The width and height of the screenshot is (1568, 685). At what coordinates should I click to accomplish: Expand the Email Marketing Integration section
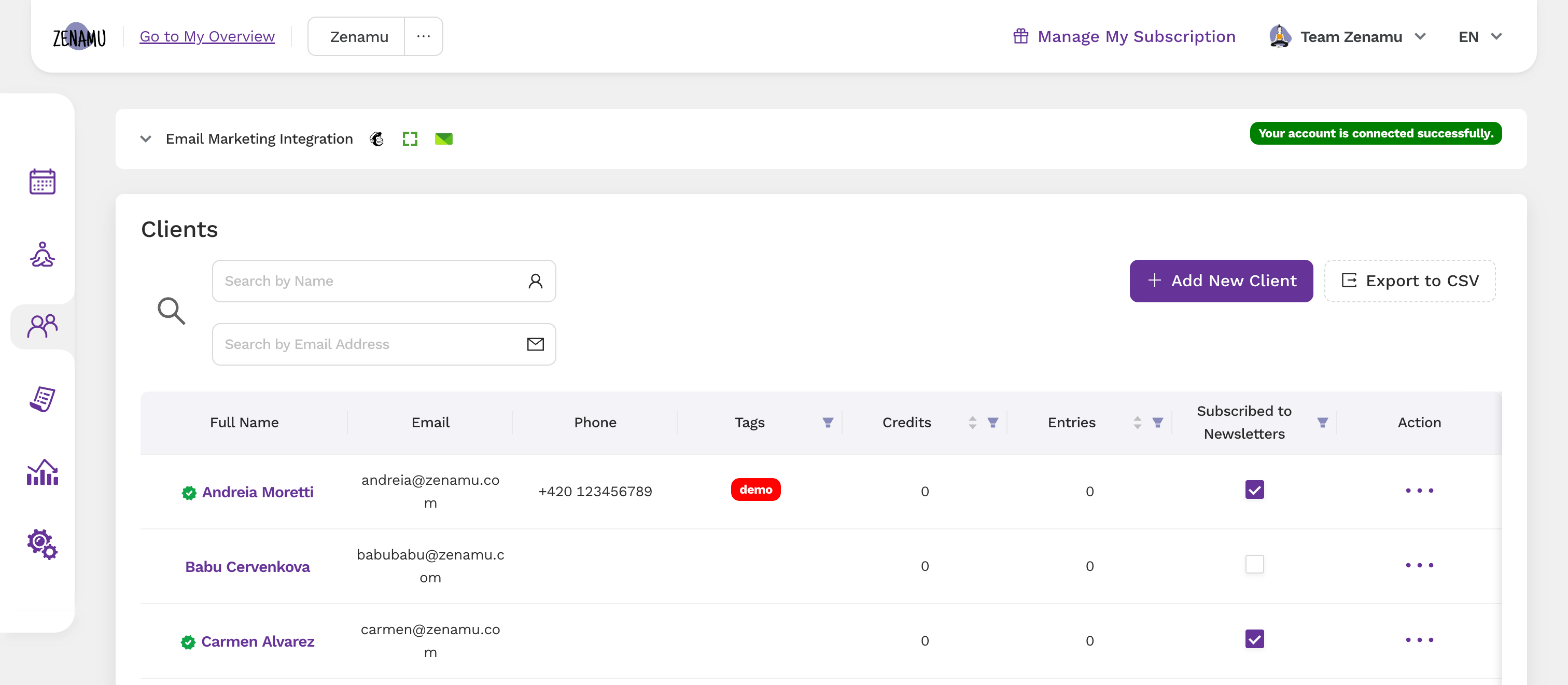145,139
